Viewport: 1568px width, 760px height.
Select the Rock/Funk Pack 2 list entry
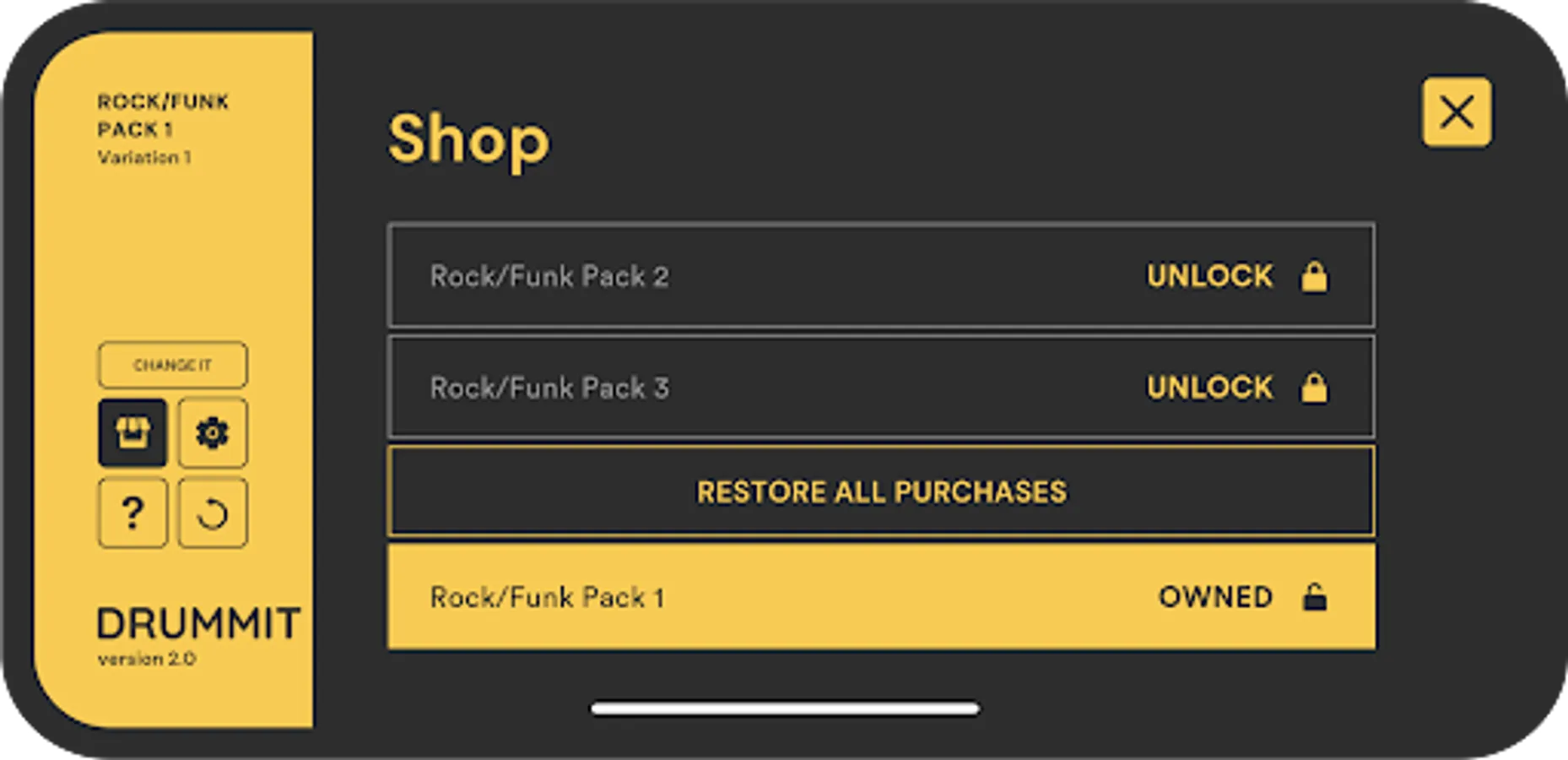click(x=549, y=276)
